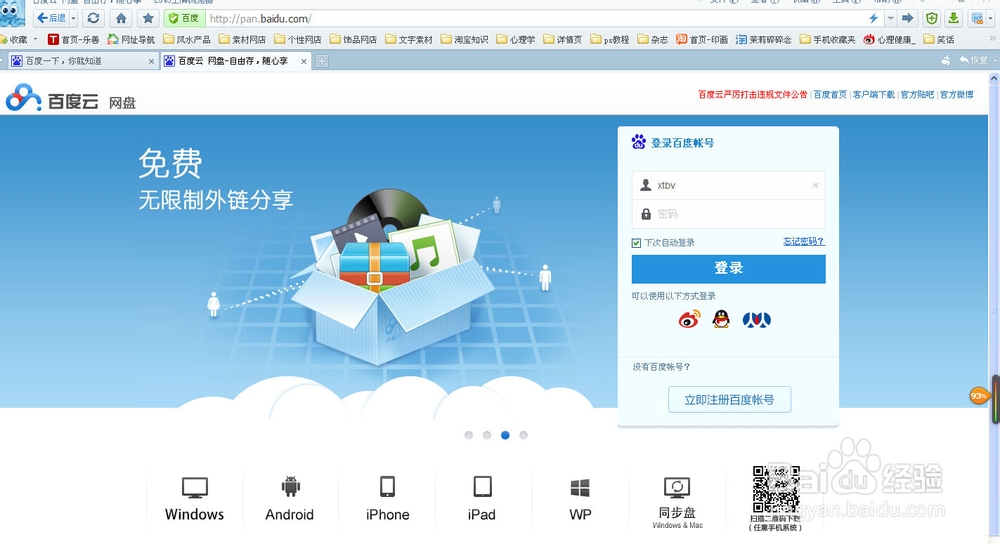Screen dimensions: 1000x544
Task: Click the orange 93% accelerator ball
Action: 978,396
